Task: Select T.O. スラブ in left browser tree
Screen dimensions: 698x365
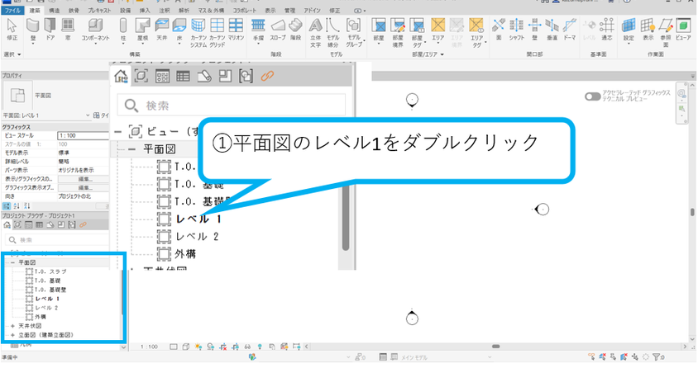Action: pos(50,272)
